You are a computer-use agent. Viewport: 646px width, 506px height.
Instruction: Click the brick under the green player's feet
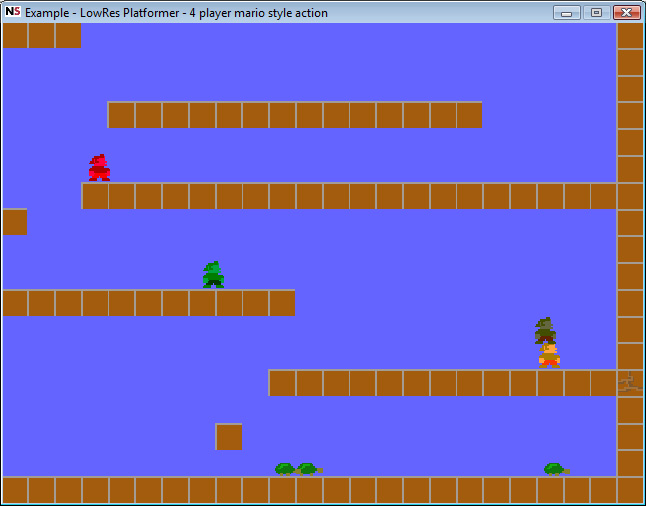[x=202, y=303]
